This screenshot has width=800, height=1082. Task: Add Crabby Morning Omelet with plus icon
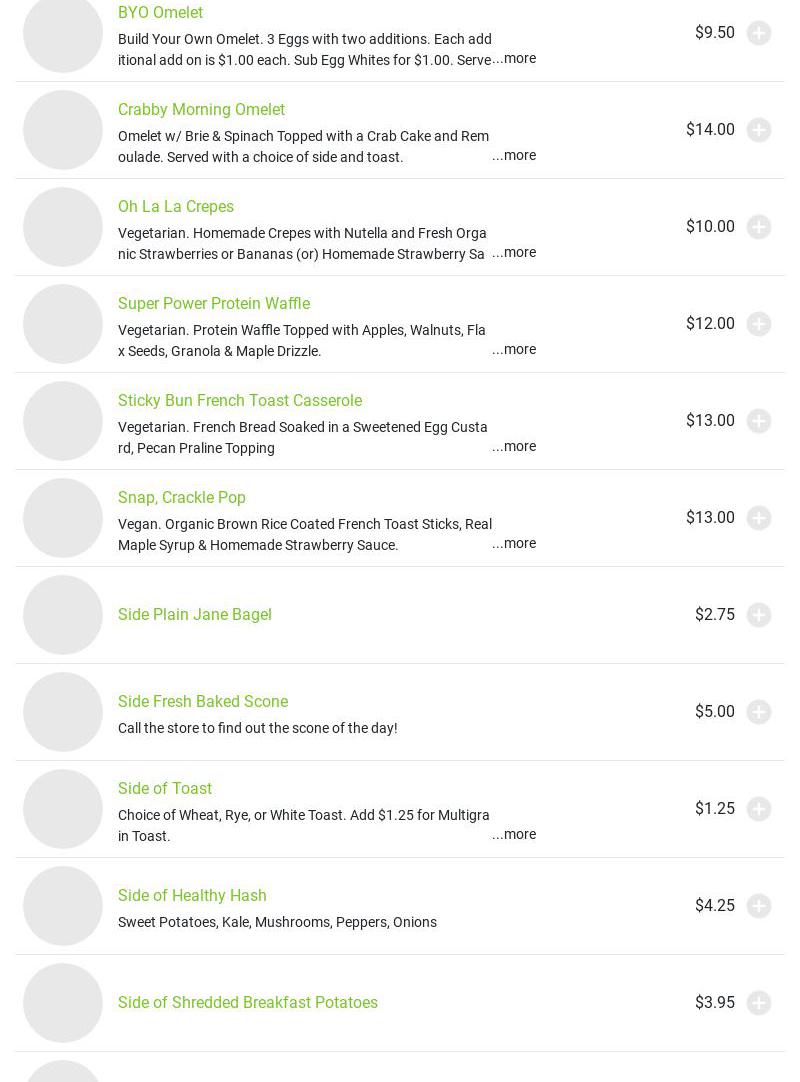click(759, 130)
